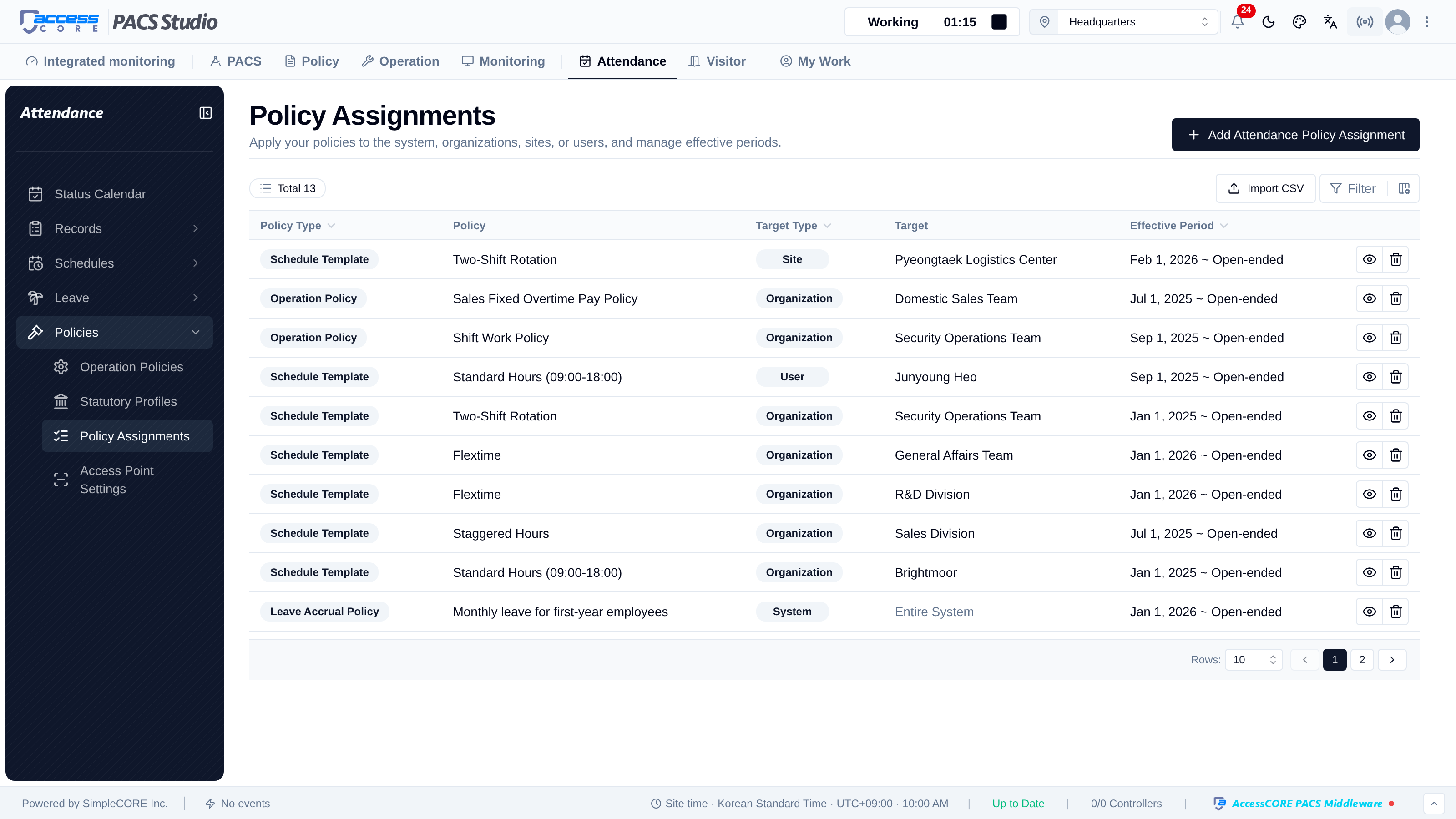Image resolution: width=1456 pixels, height=819 pixels.
Task: Expand the Schedules sidebar menu
Action: pos(115,263)
